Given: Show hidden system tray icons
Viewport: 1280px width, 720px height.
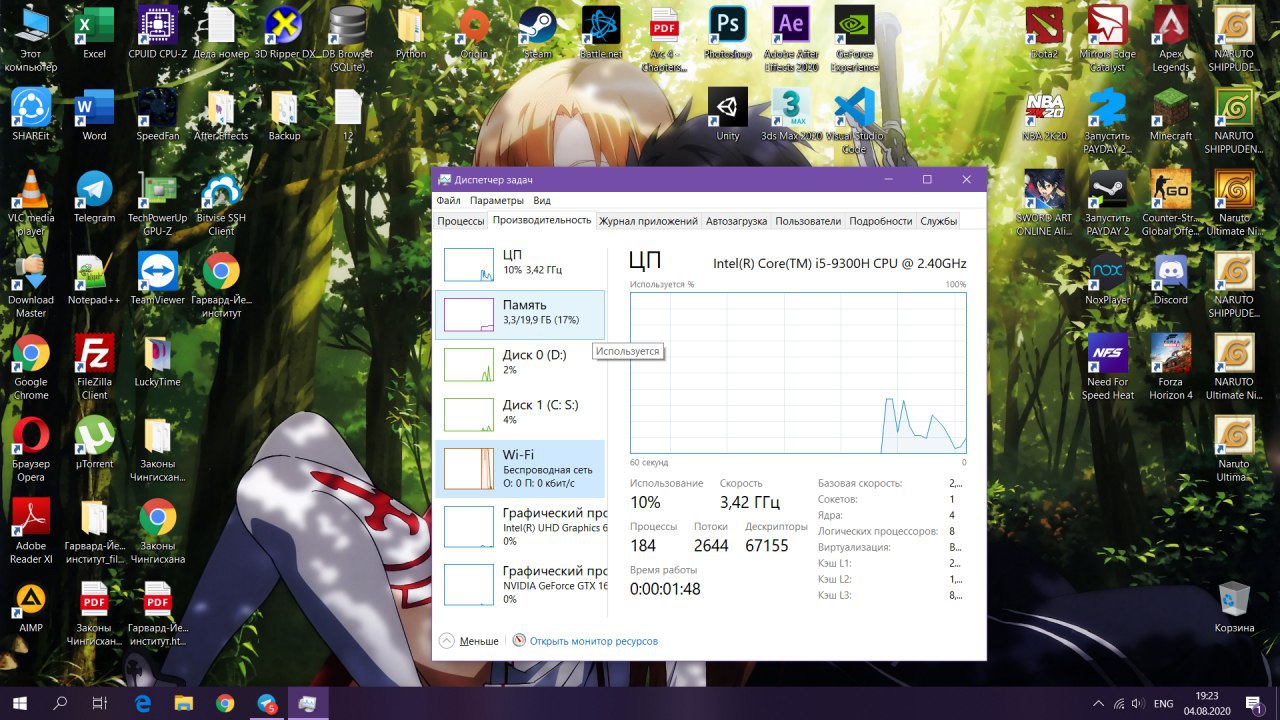Looking at the screenshot, I should tap(1098, 704).
